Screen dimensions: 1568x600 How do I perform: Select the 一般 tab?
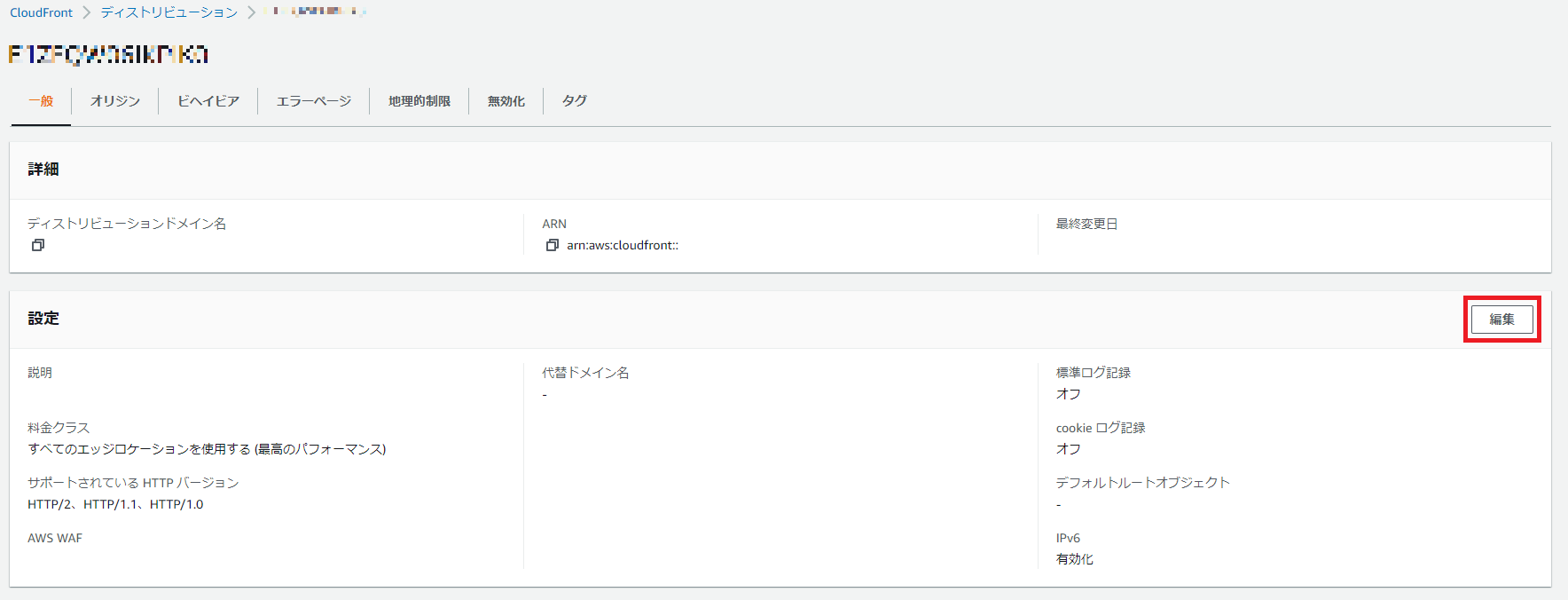coord(41,101)
